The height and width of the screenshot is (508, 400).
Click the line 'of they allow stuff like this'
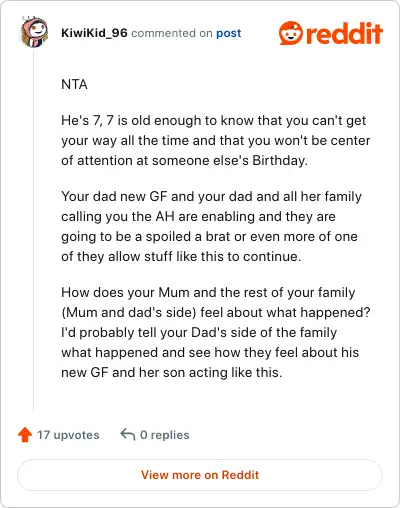pos(181,256)
